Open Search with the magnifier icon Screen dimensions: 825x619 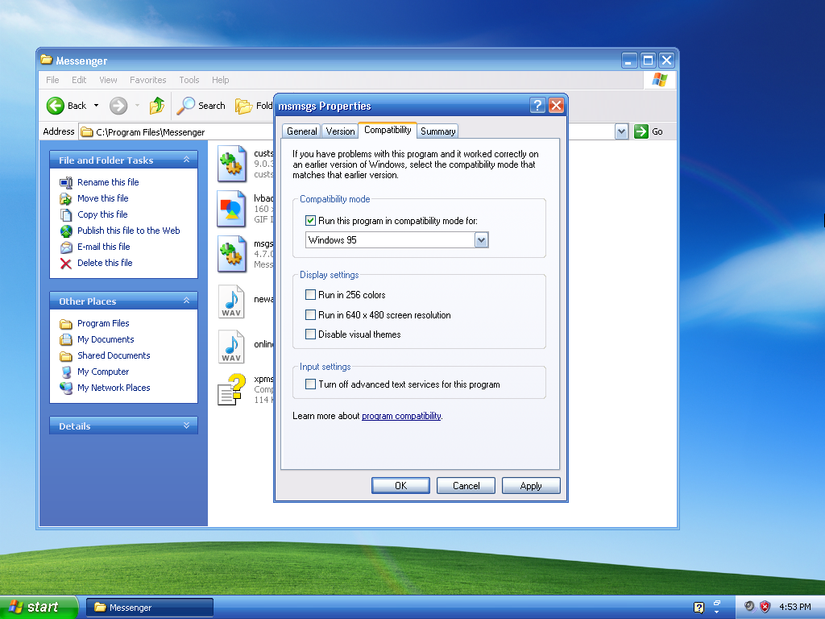point(187,105)
